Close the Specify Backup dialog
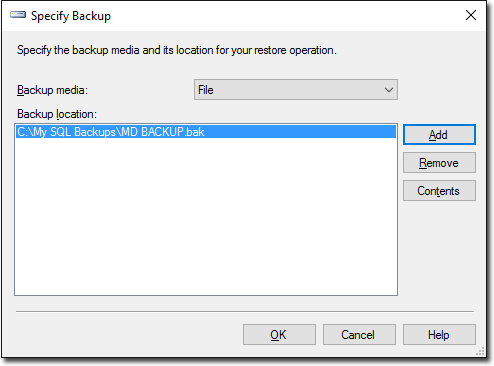Image resolution: width=494 pixels, height=366 pixels. click(471, 15)
